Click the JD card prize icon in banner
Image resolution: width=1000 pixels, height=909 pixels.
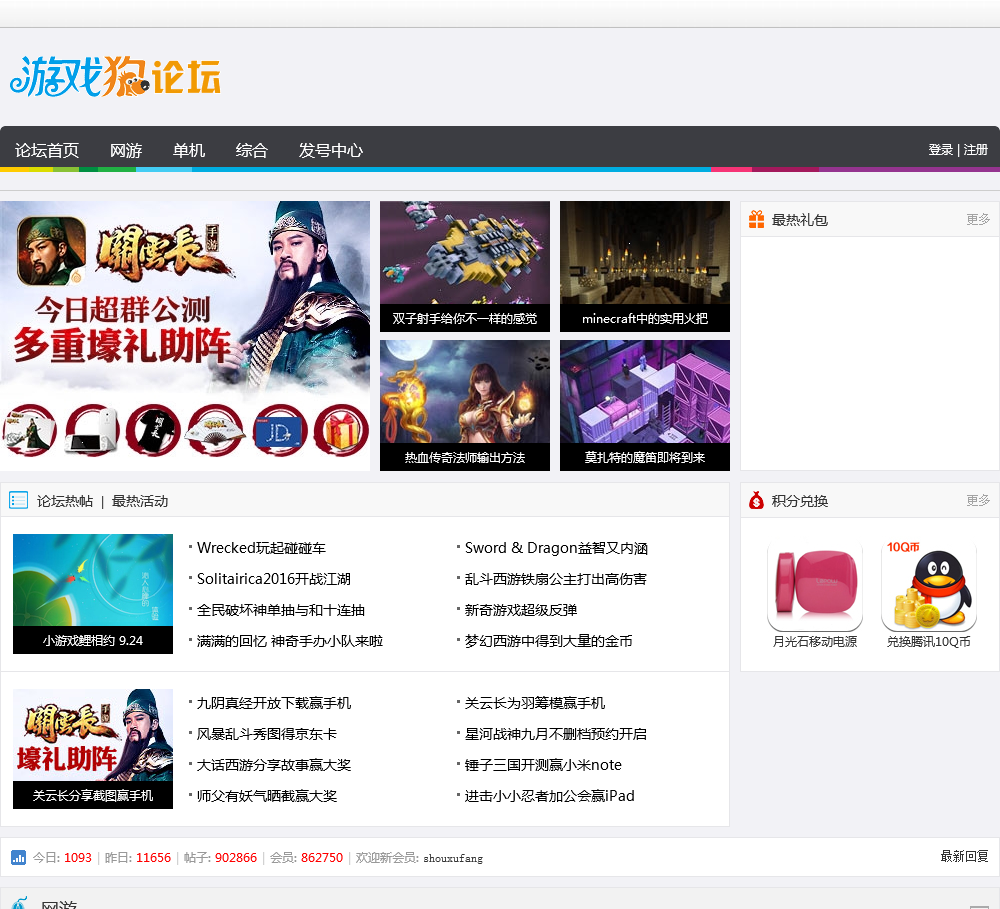[x=278, y=431]
